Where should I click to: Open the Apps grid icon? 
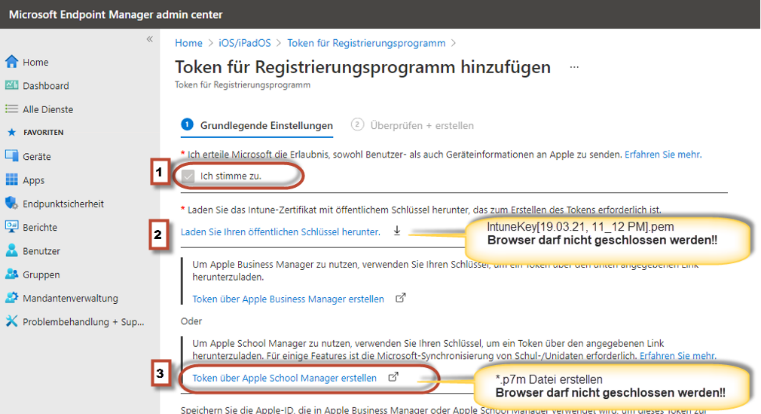pyautogui.click(x=12, y=180)
